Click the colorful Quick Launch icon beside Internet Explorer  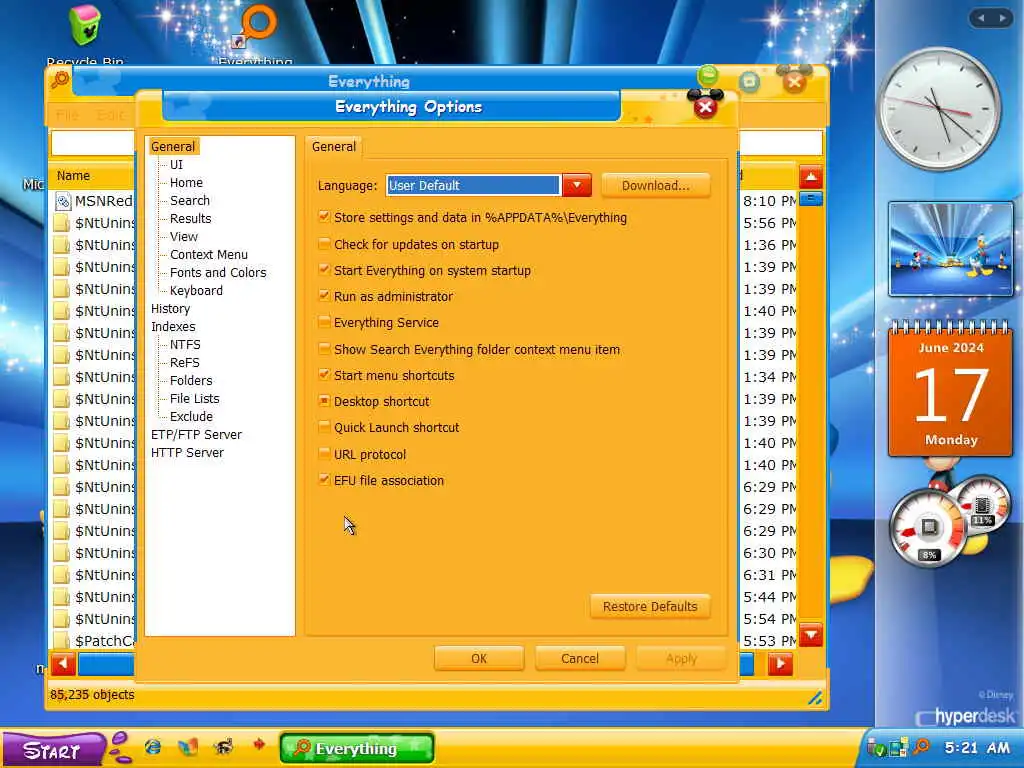point(188,746)
